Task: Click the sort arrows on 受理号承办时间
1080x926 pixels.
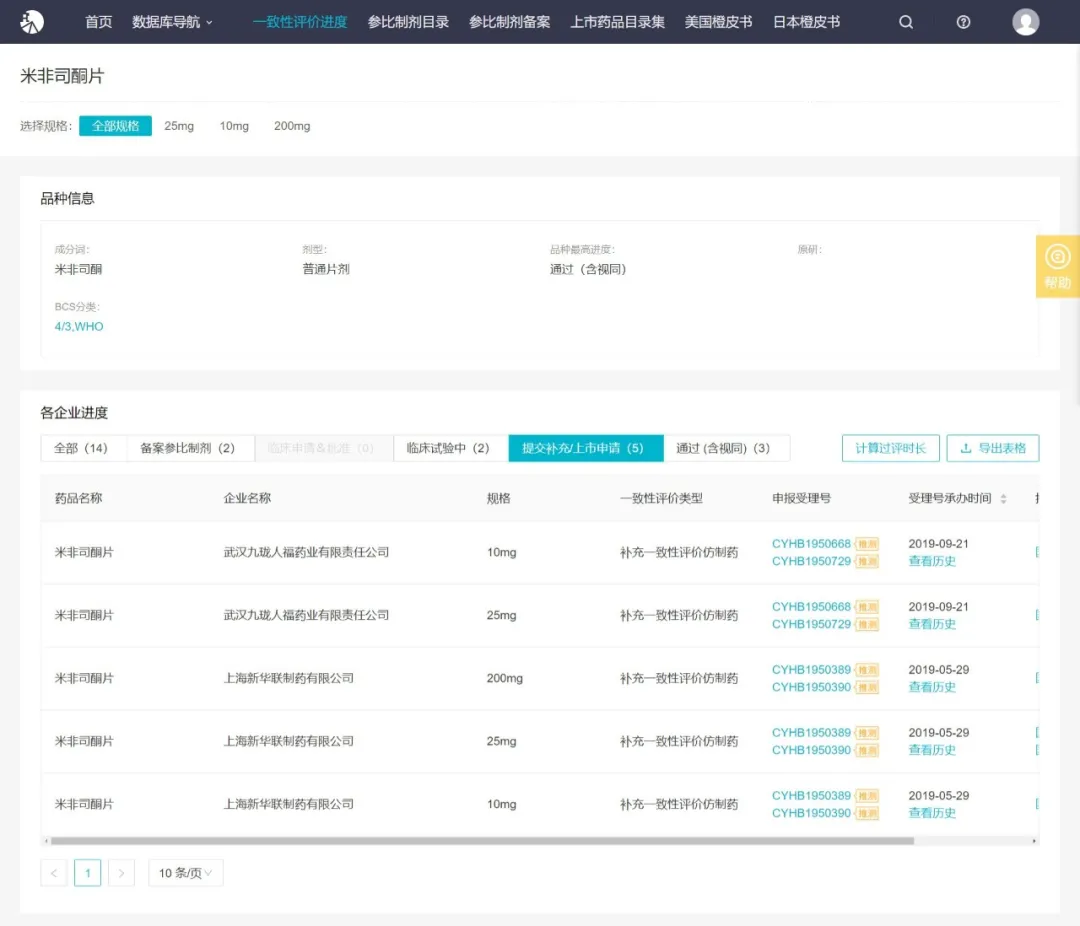Action: coord(1003,498)
